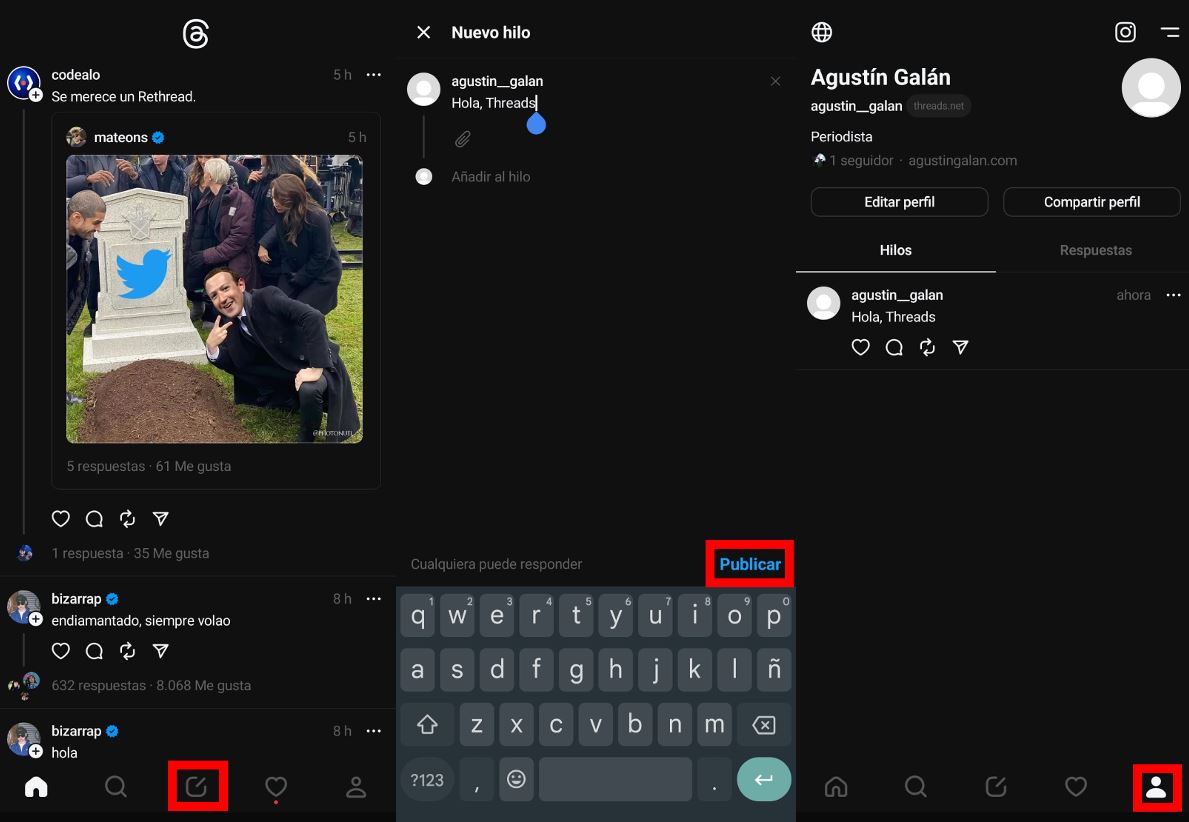
Task: Tap the new thread compose icon in feed
Action: point(196,787)
